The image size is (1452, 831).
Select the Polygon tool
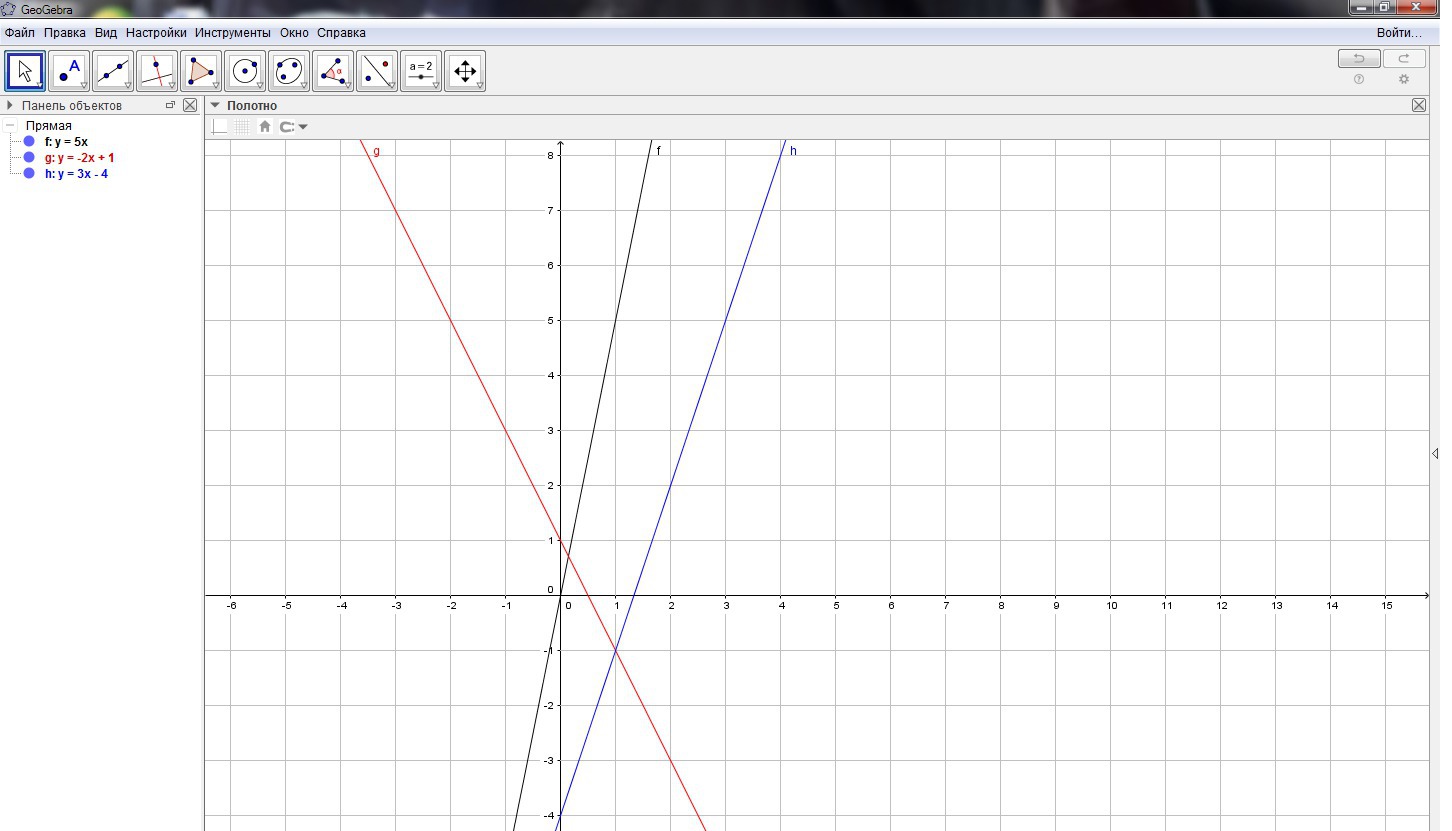click(201, 71)
